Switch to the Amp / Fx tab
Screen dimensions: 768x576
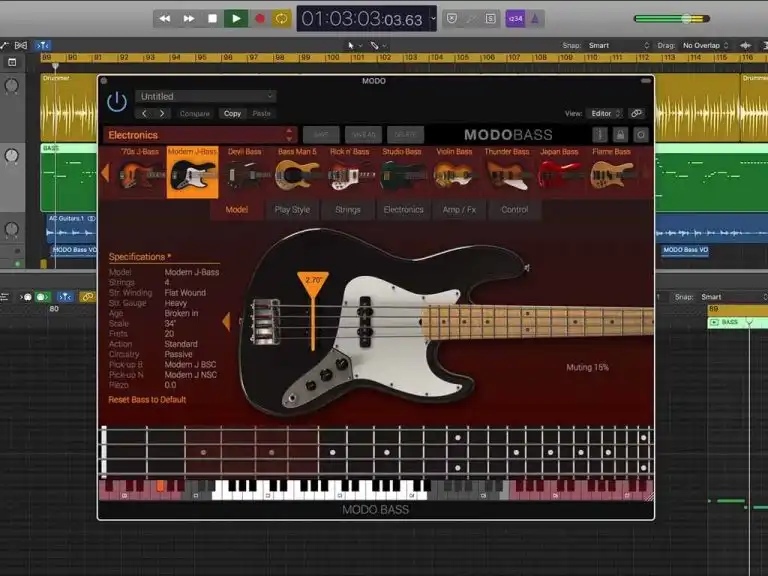[x=459, y=210]
